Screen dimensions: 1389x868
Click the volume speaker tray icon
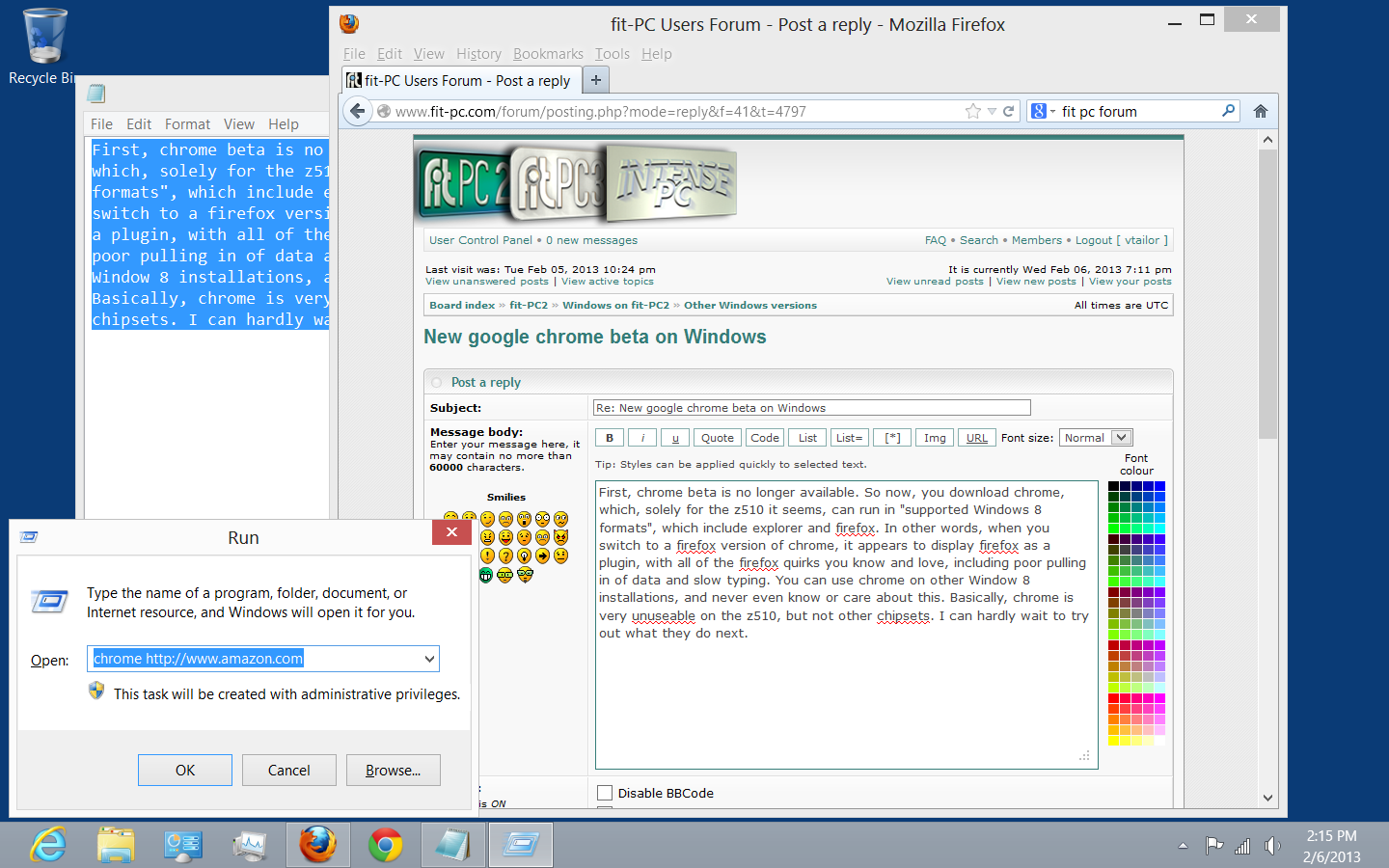point(1272,846)
